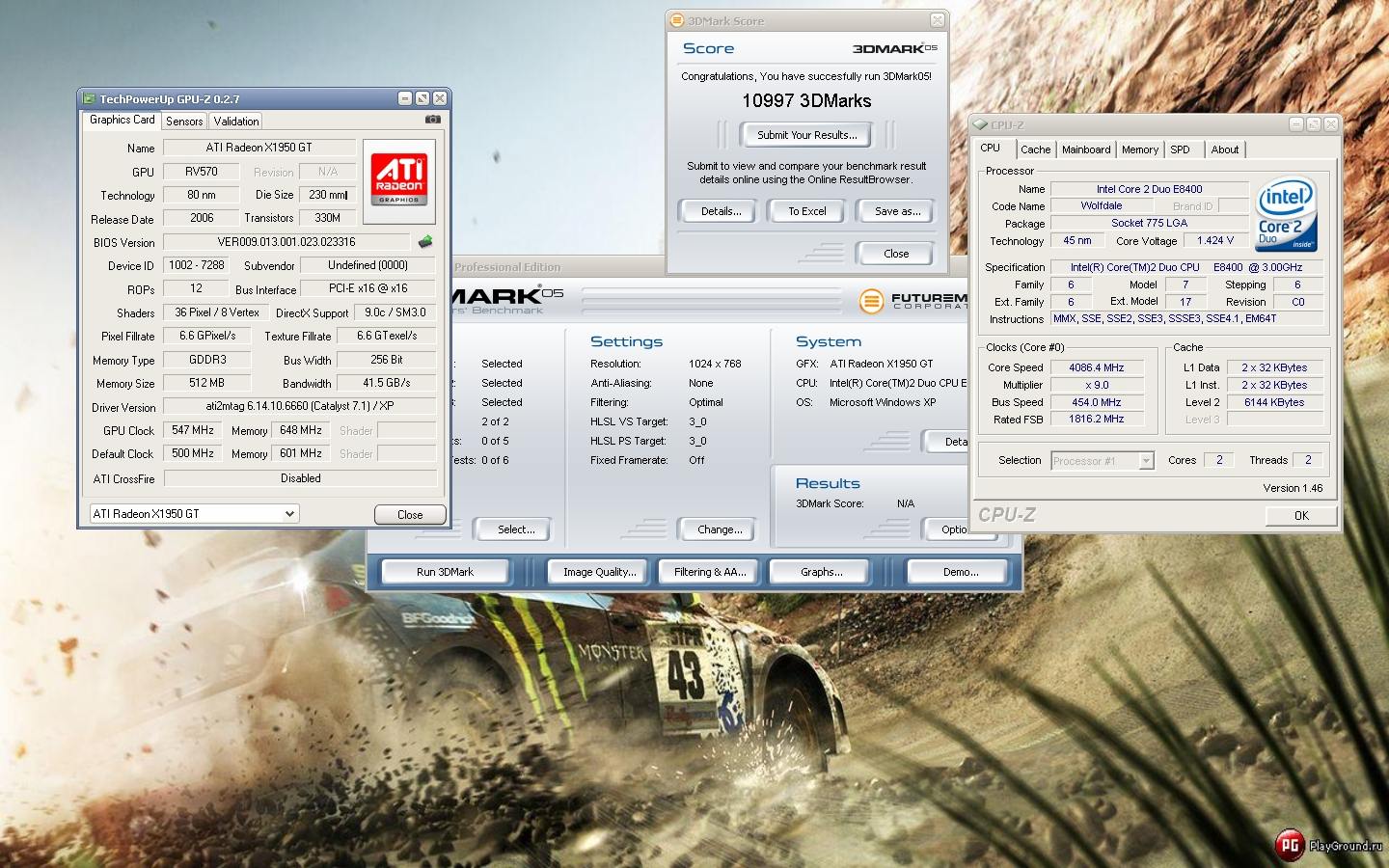Click Run 3DMark button
1389x868 pixels.
(x=445, y=572)
